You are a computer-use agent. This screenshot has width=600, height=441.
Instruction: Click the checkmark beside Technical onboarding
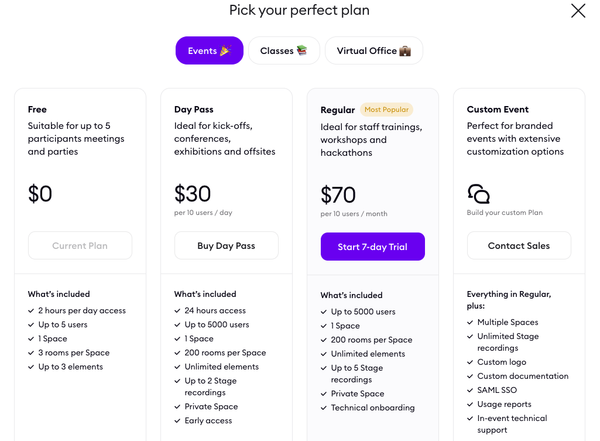tap(324, 408)
